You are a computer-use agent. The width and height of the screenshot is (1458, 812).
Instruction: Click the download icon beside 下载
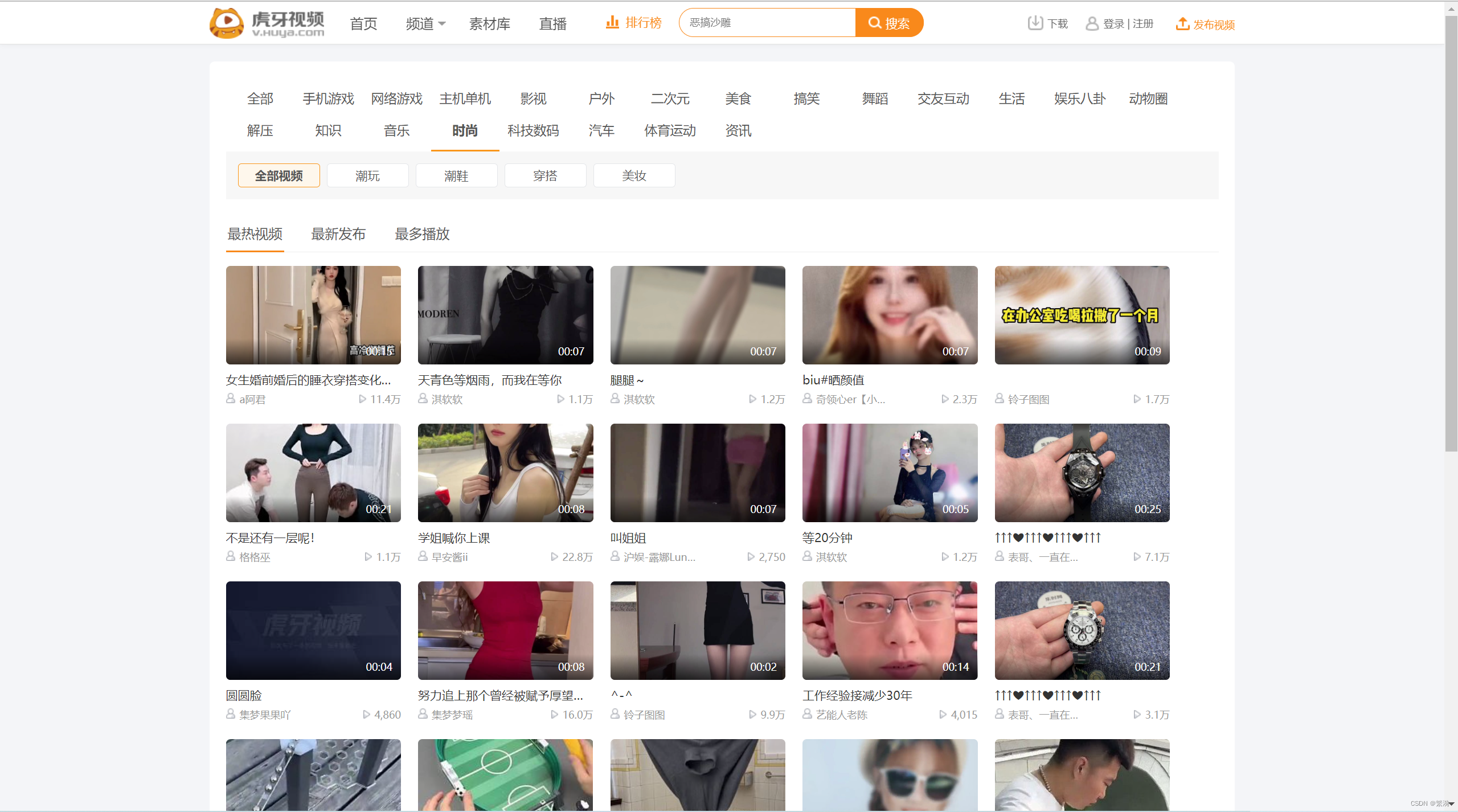[x=1035, y=23]
